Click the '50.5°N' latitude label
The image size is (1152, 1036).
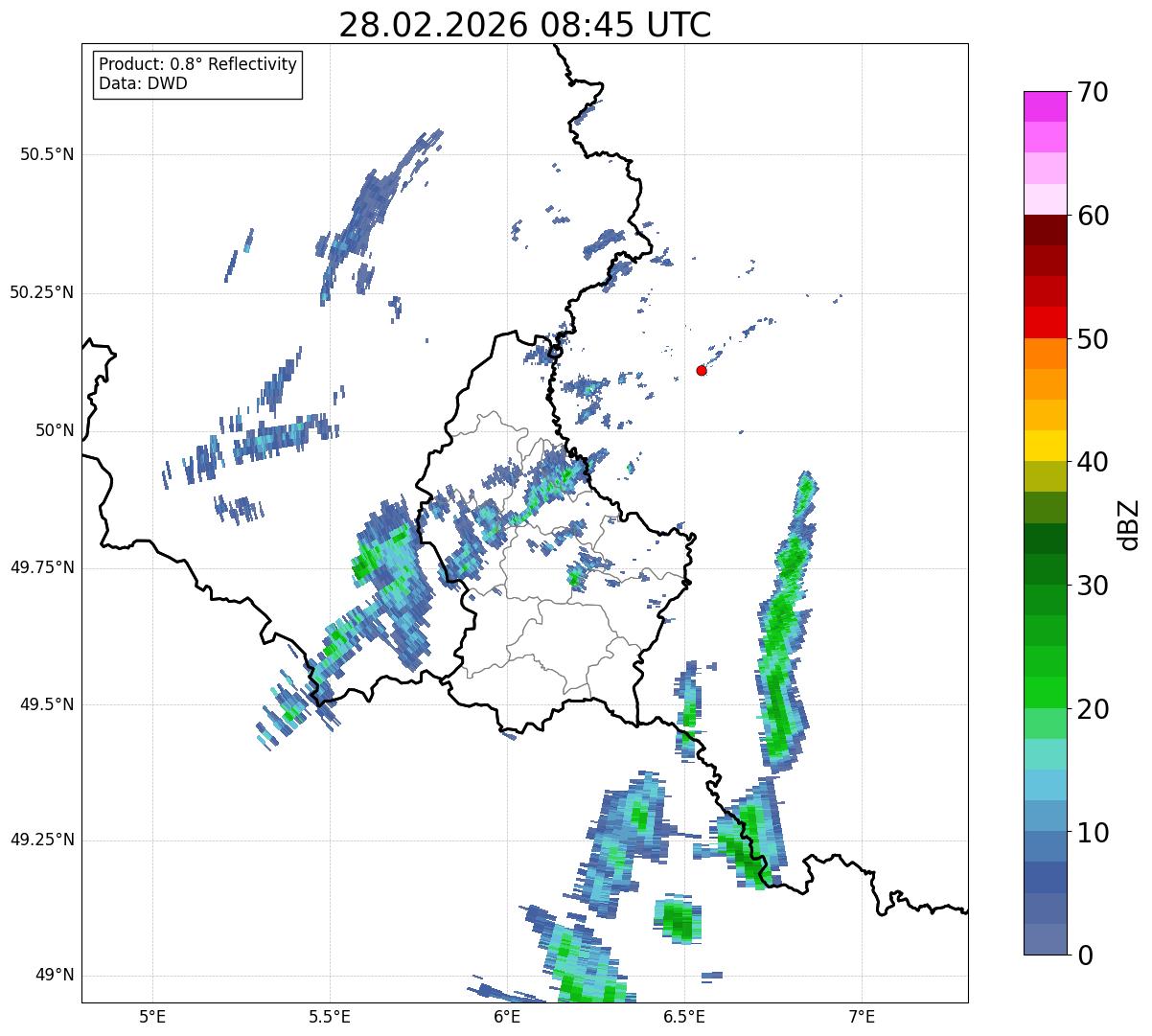click(x=47, y=154)
